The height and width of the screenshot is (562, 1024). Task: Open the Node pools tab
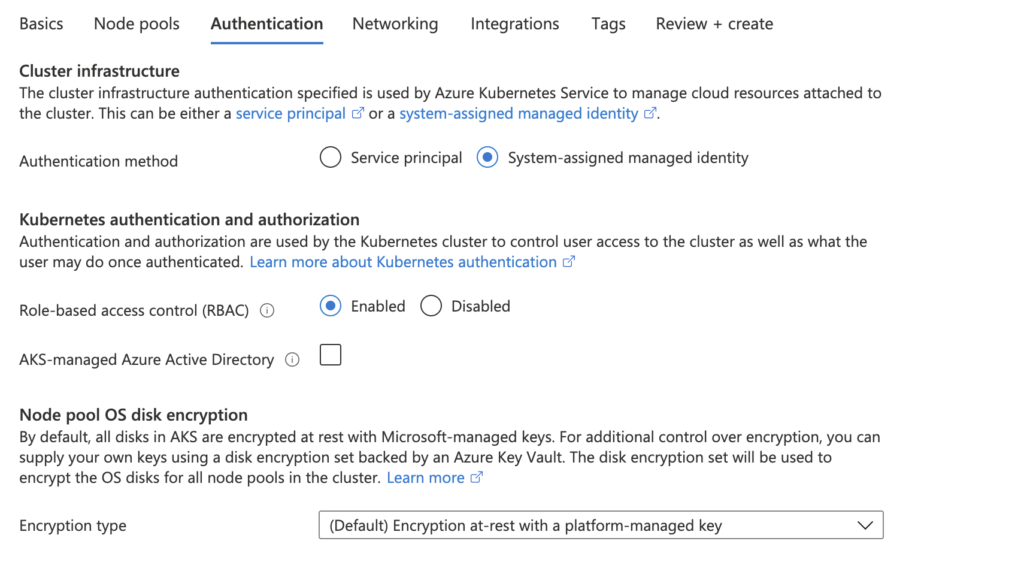(x=136, y=24)
